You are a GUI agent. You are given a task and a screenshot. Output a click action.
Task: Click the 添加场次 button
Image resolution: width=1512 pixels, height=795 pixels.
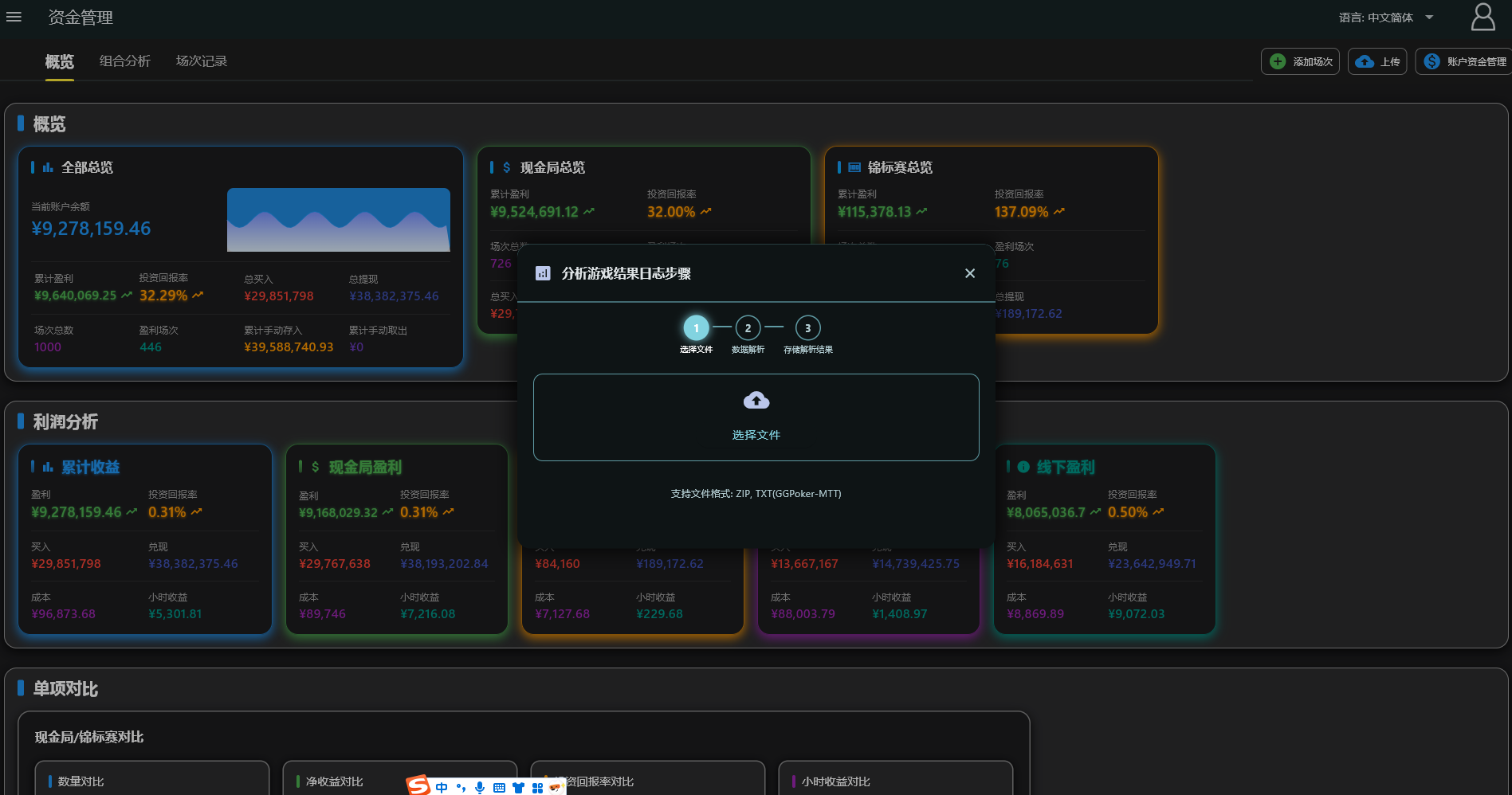tap(1300, 61)
